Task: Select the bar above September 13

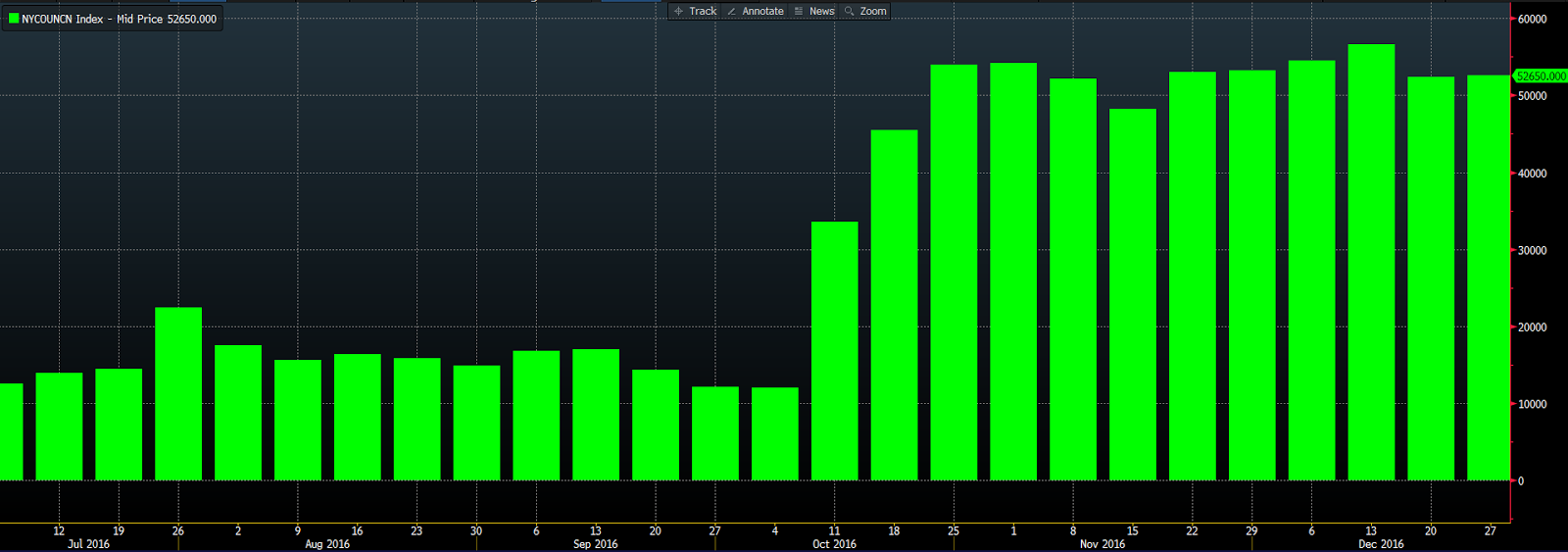Action: pyautogui.click(x=596, y=415)
